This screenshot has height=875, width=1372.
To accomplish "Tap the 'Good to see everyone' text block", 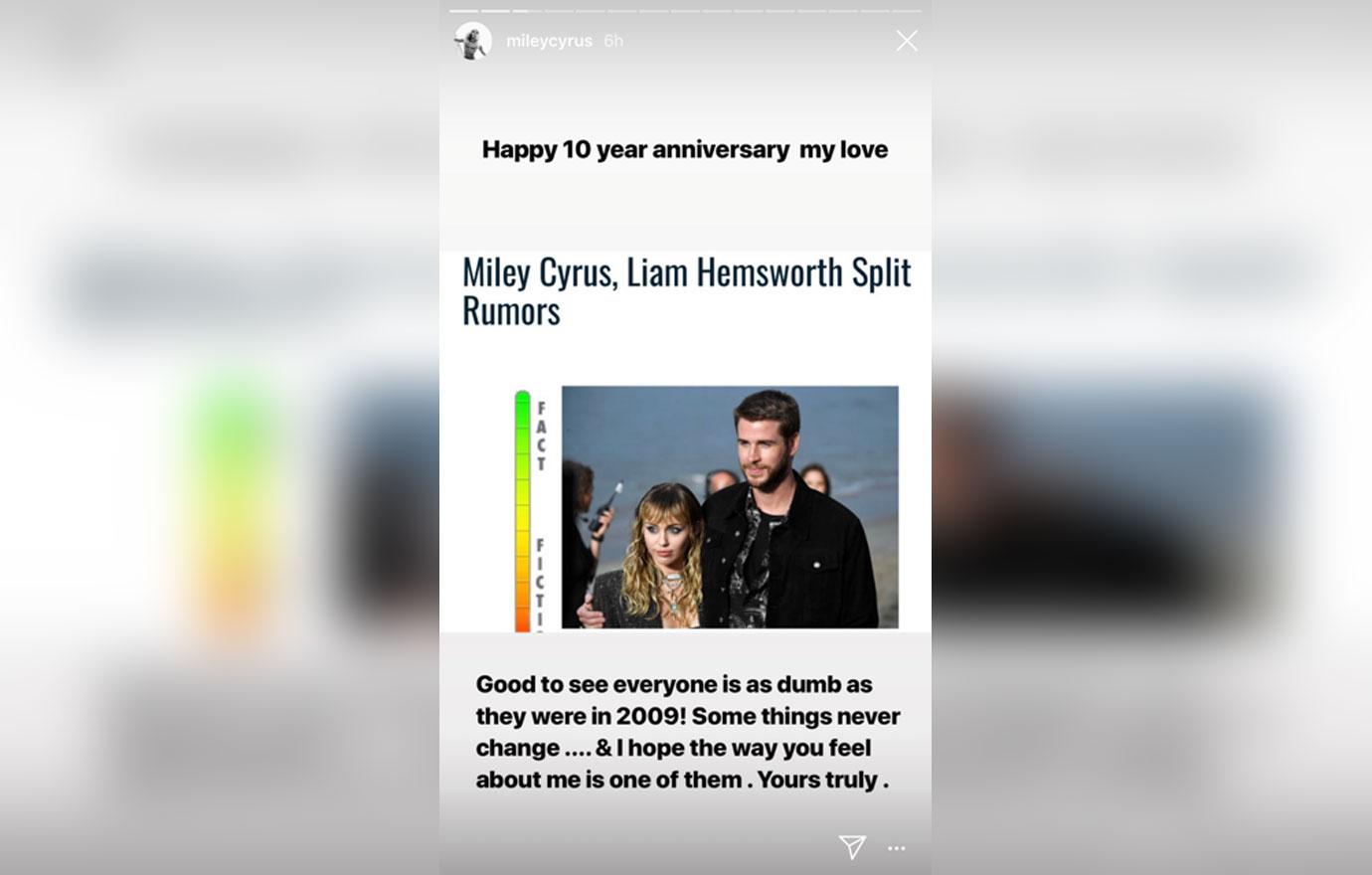I will tap(688, 732).
